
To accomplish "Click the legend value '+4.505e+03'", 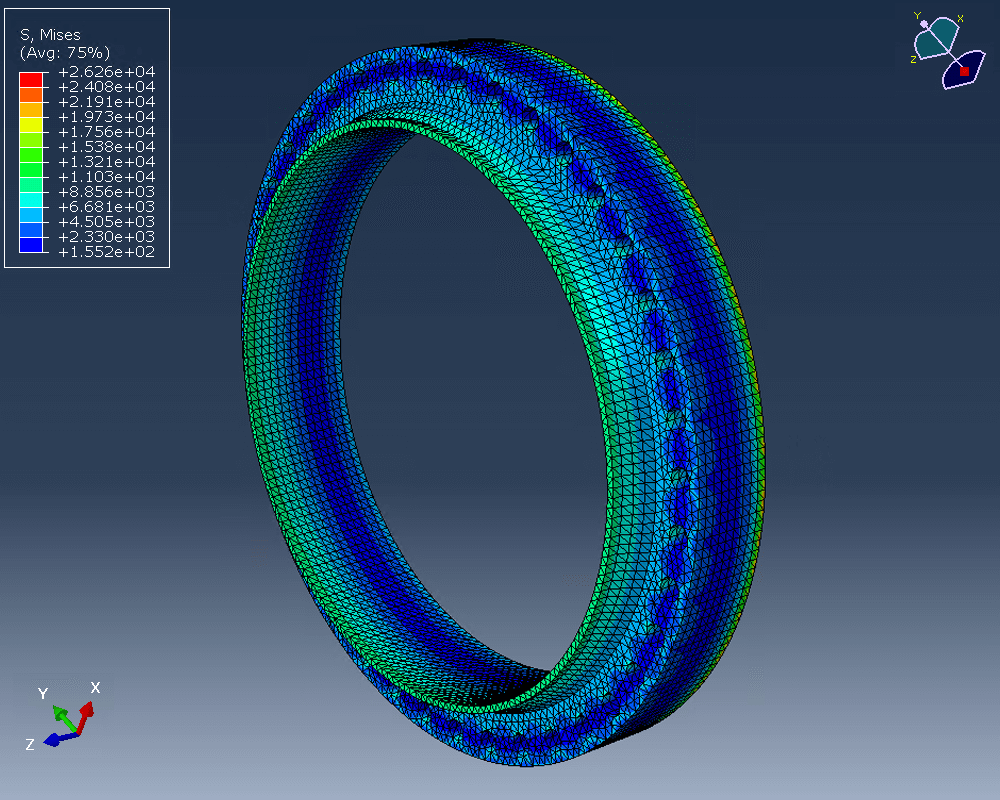I will coord(107,221).
